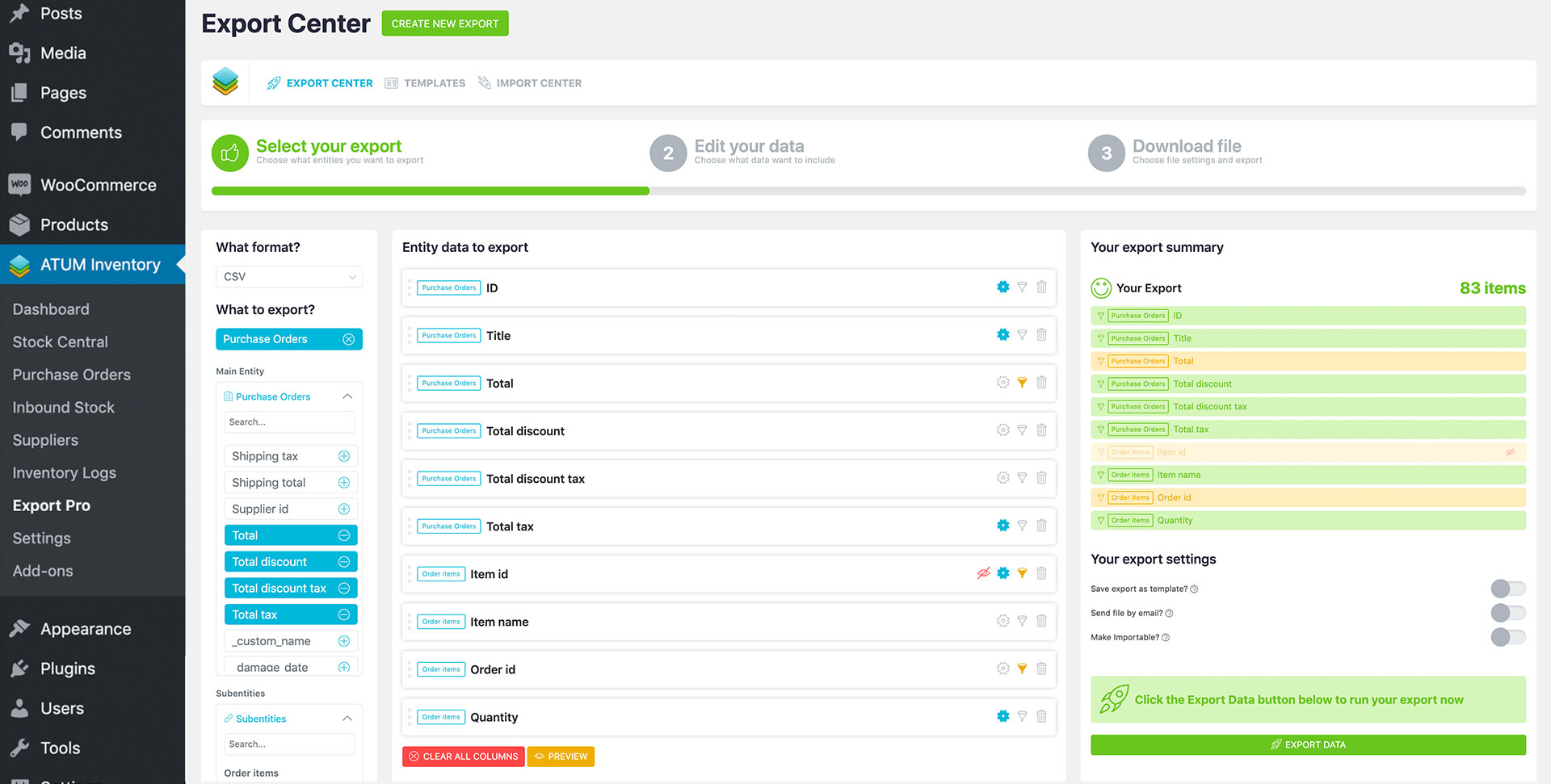Toggle the hidden eye icon on summary Item id
The image size is (1551, 784).
click(x=1510, y=452)
